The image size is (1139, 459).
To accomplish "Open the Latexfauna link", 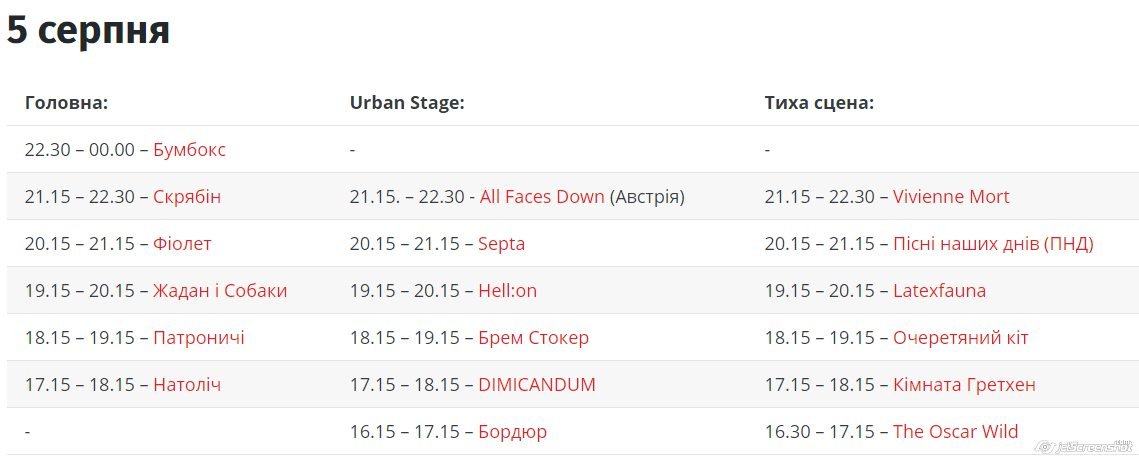I will click(x=939, y=291).
